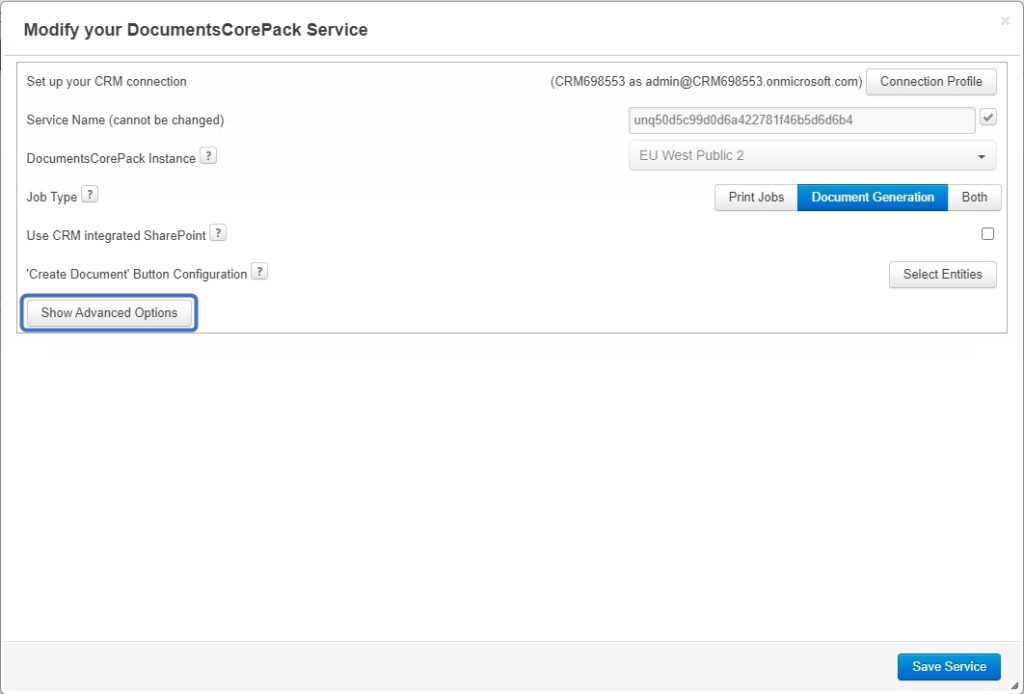Click help icon for CRM integrated SharePoint
The image size is (1024, 694).
click(x=218, y=233)
